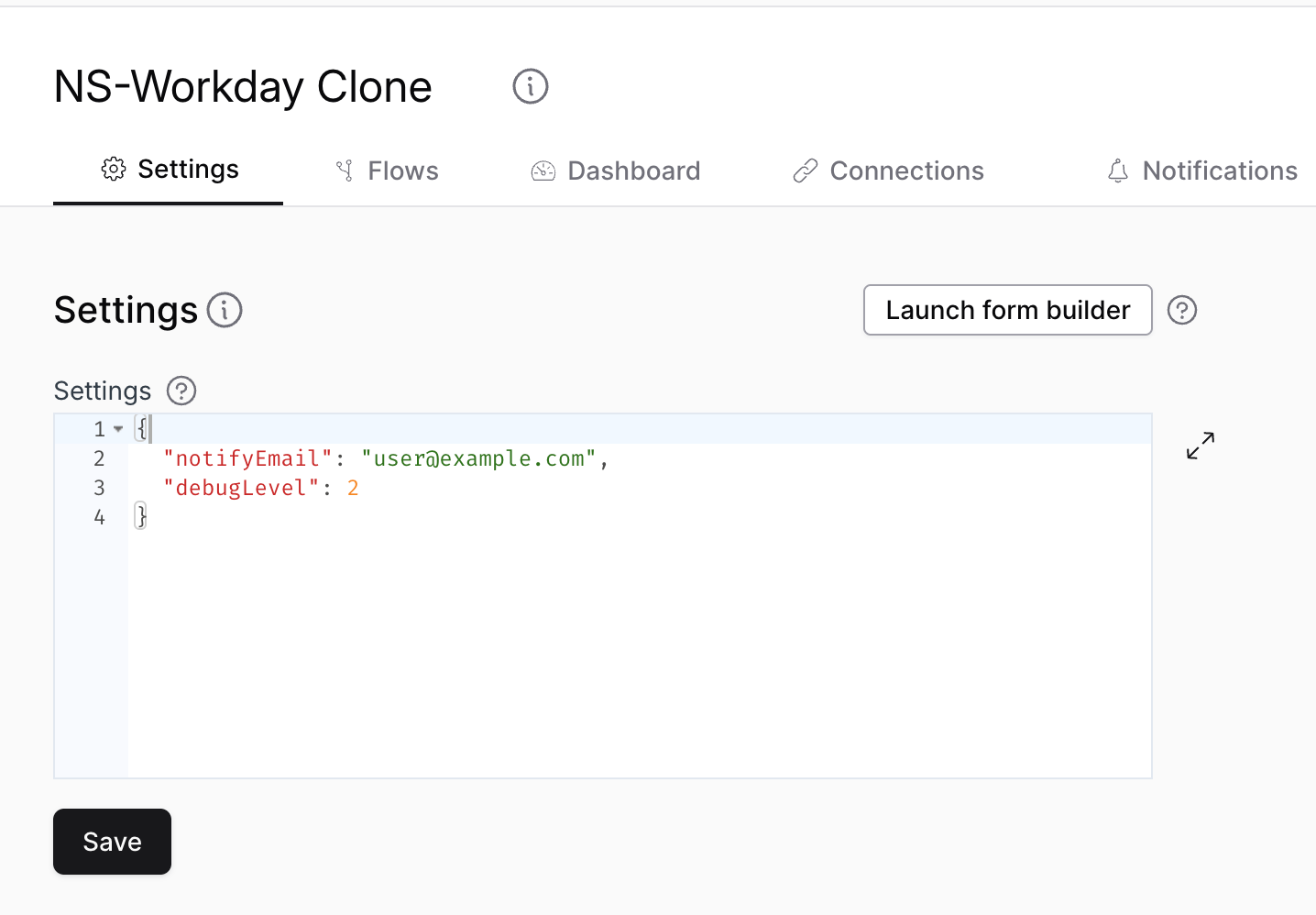Open help icon beside Launch form builder

[1182, 311]
